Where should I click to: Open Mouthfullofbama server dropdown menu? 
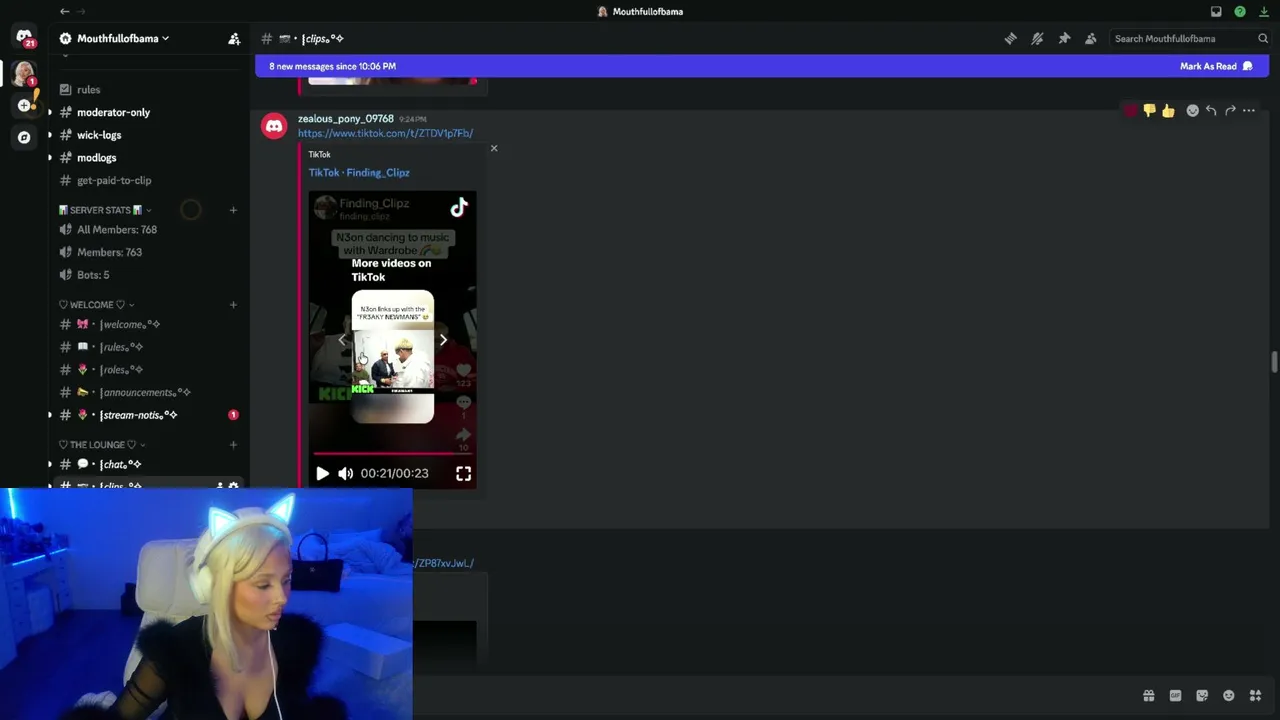click(123, 38)
